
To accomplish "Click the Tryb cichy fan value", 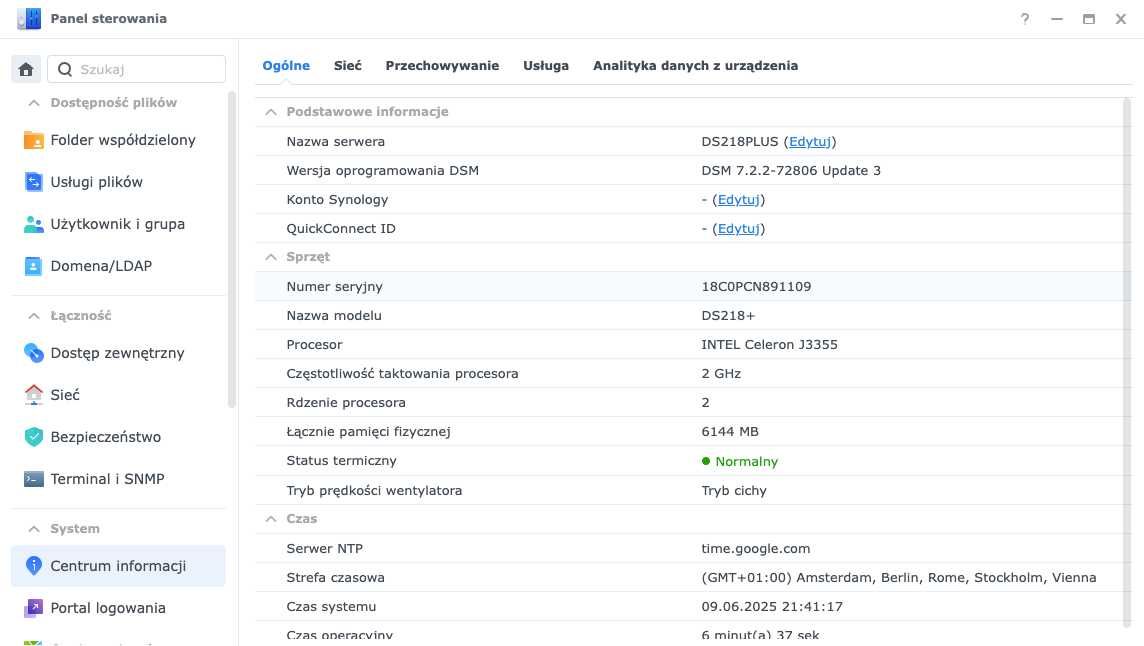I will click(x=734, y=491).
